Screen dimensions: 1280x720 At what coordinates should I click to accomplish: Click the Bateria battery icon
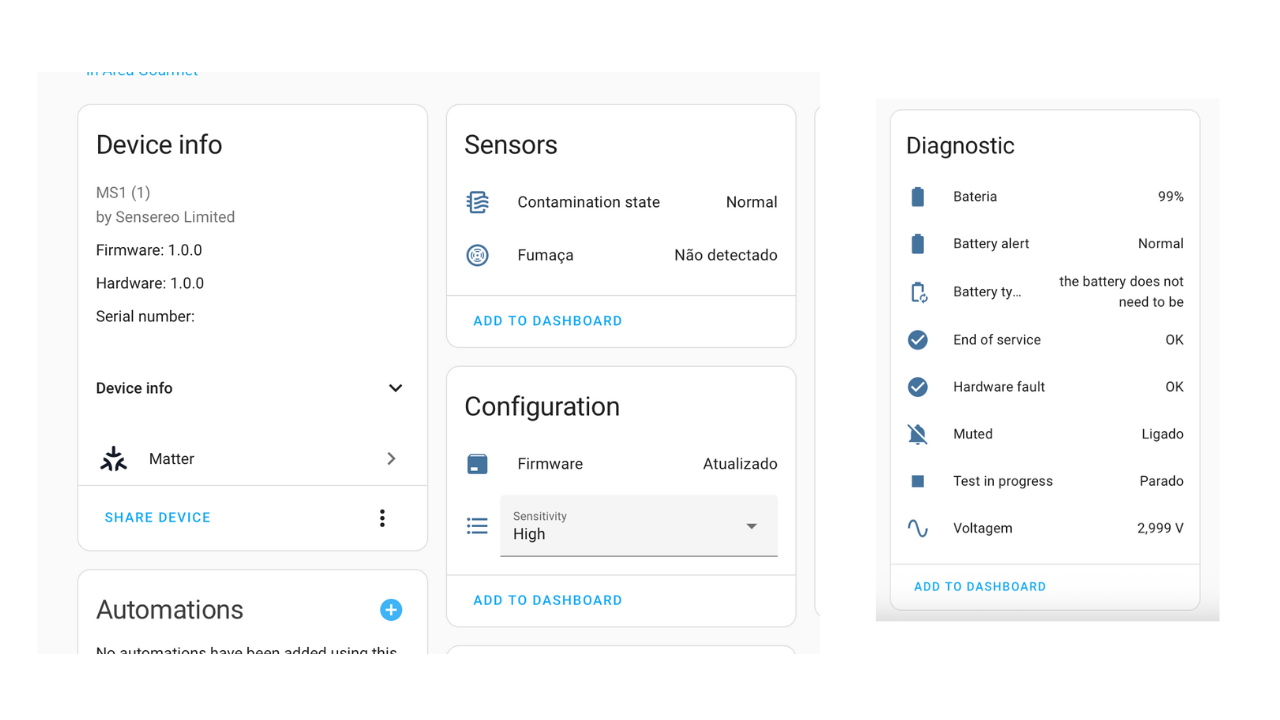pos(918,197)
